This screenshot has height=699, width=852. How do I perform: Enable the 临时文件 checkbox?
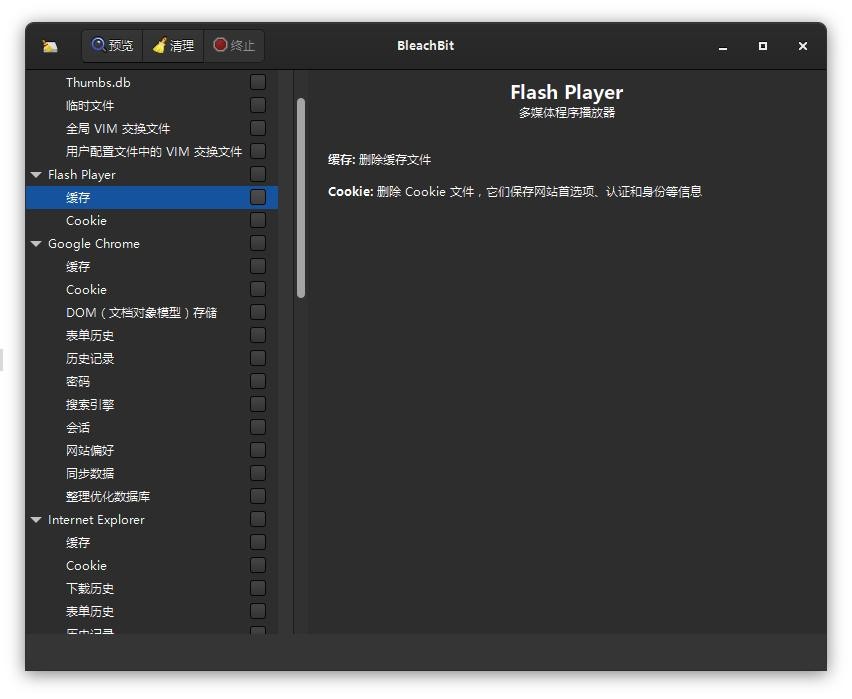tap(258, 105)
